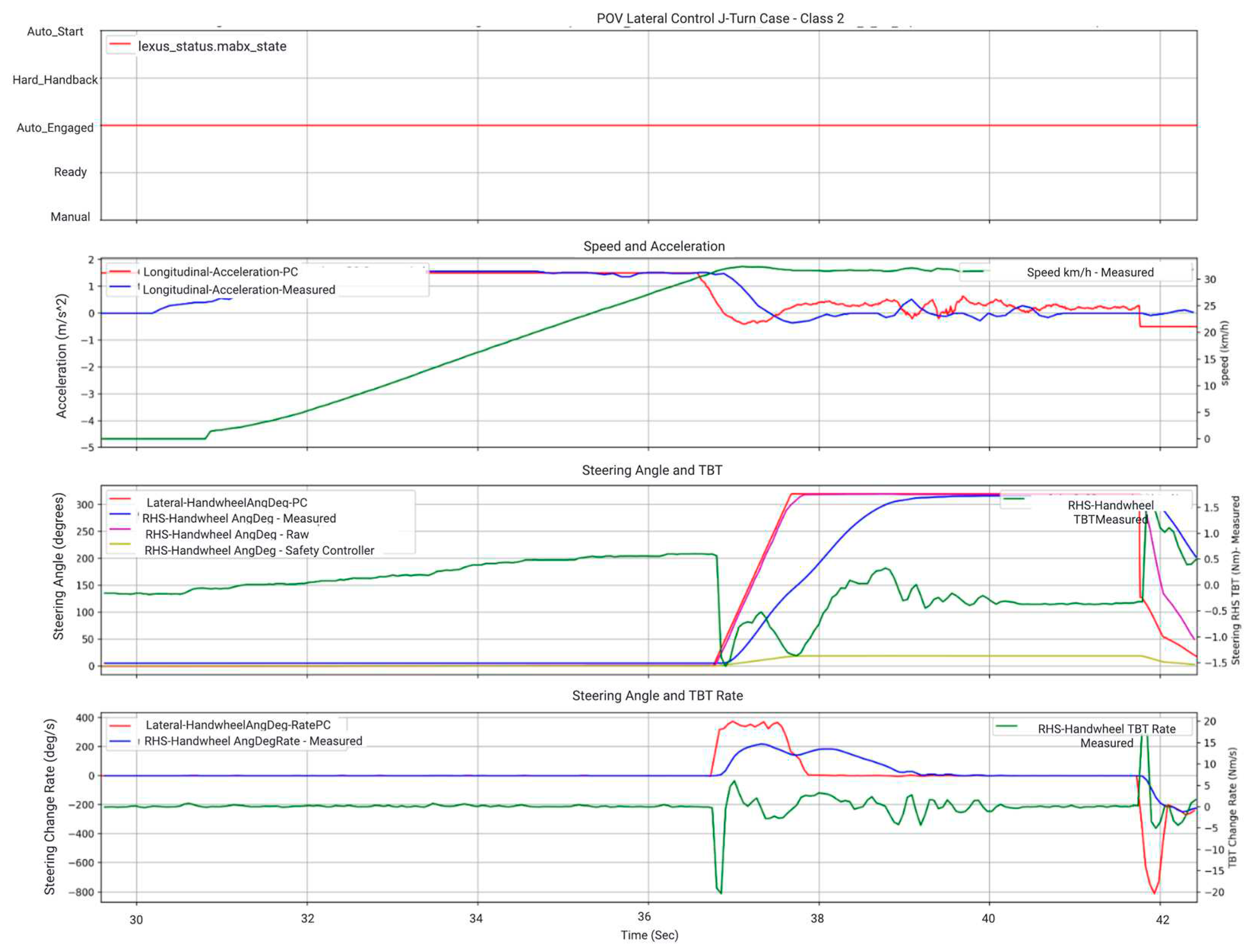Click the Hard_Handback y-axis tick label

pyautogui.click(x=55, y=80)
